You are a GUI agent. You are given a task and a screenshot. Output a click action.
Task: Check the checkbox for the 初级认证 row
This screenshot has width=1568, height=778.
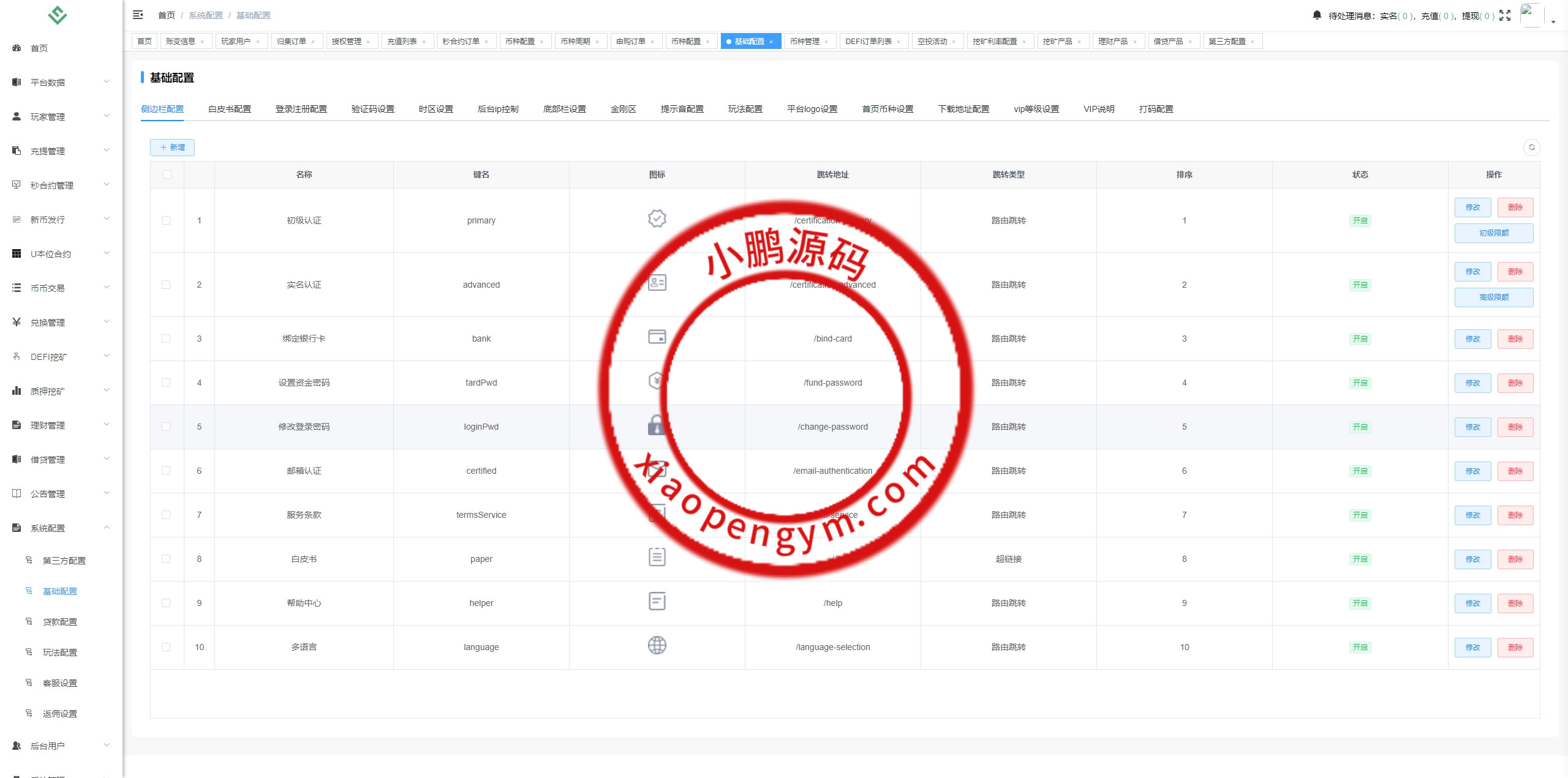point(166,220)
